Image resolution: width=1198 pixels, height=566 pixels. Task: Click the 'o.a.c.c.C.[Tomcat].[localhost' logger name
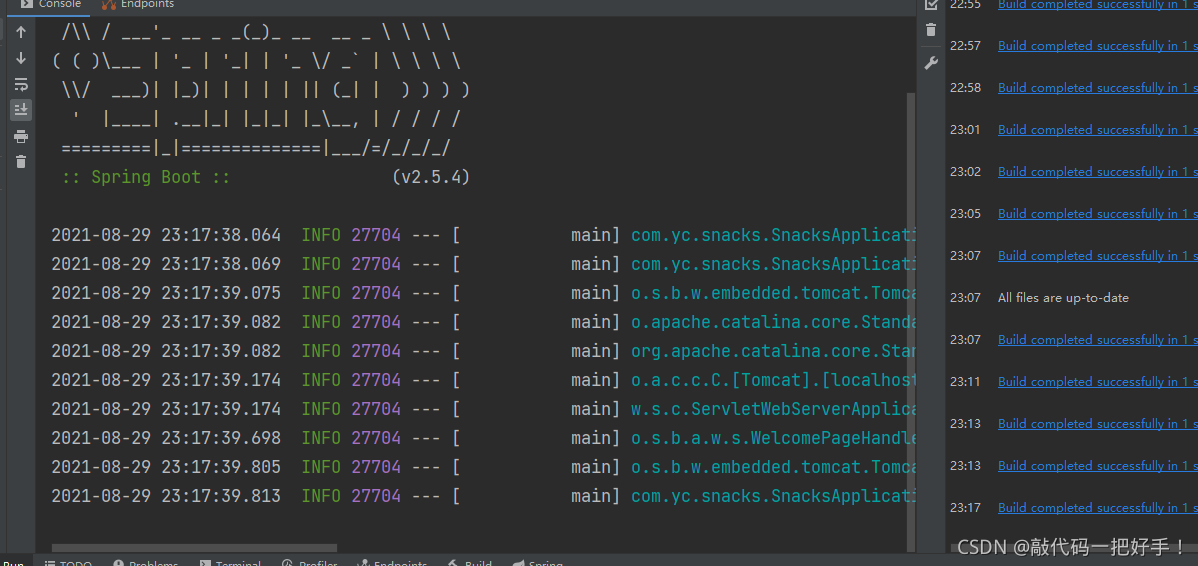(x=773, y=380)
